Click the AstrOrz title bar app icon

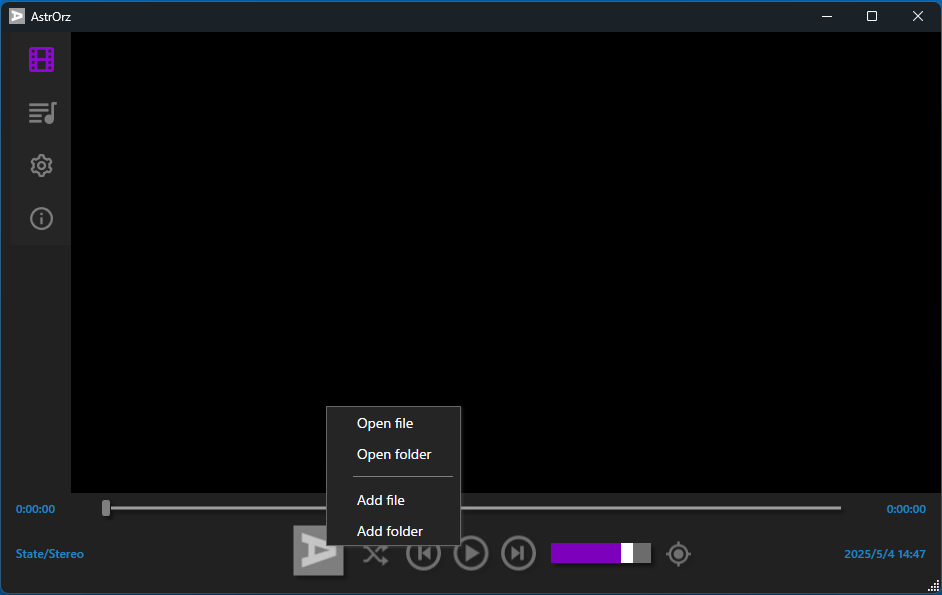(x=17, y=16)
